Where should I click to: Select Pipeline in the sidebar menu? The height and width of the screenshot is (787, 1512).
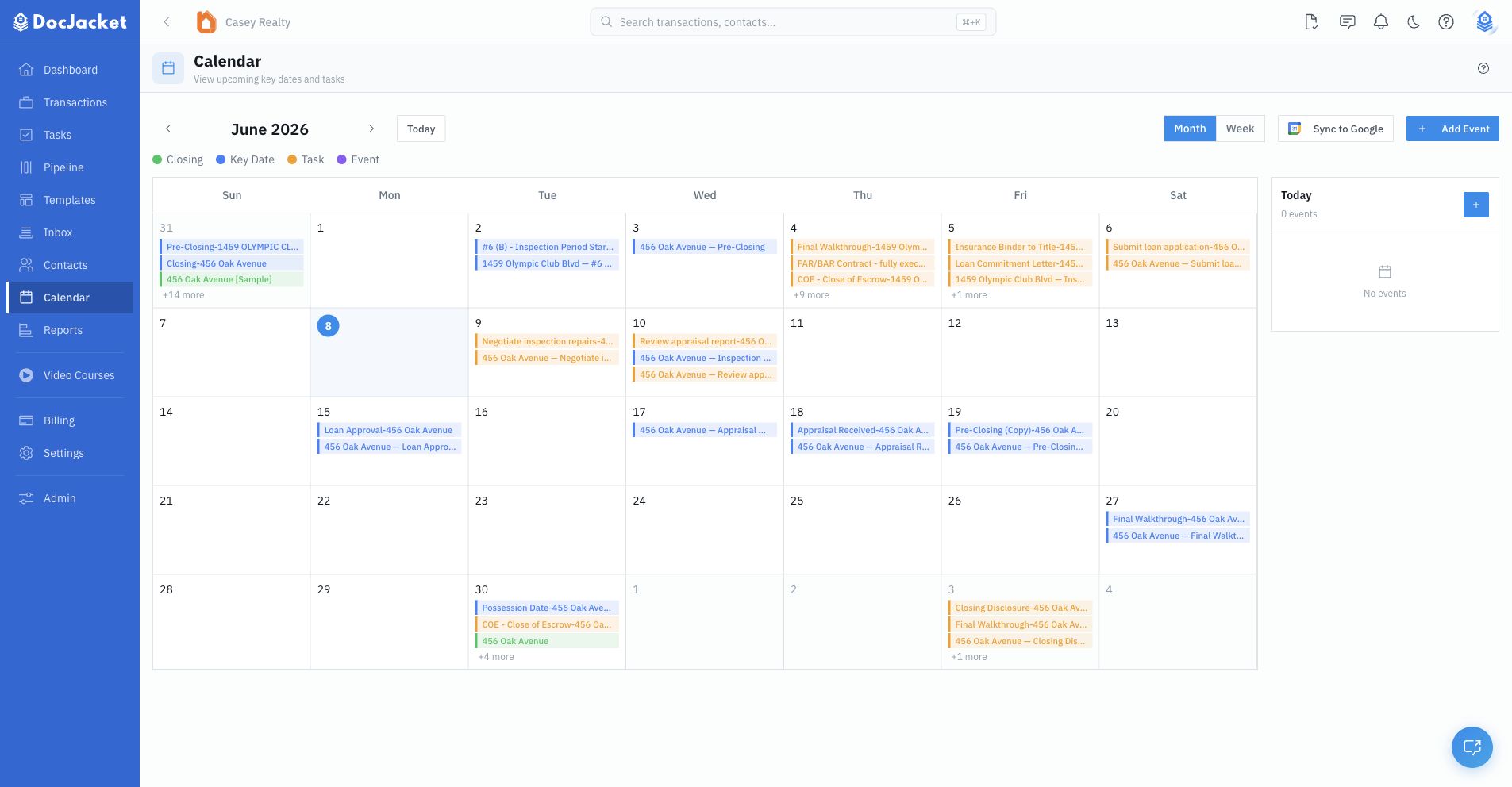tap(70, 167)
